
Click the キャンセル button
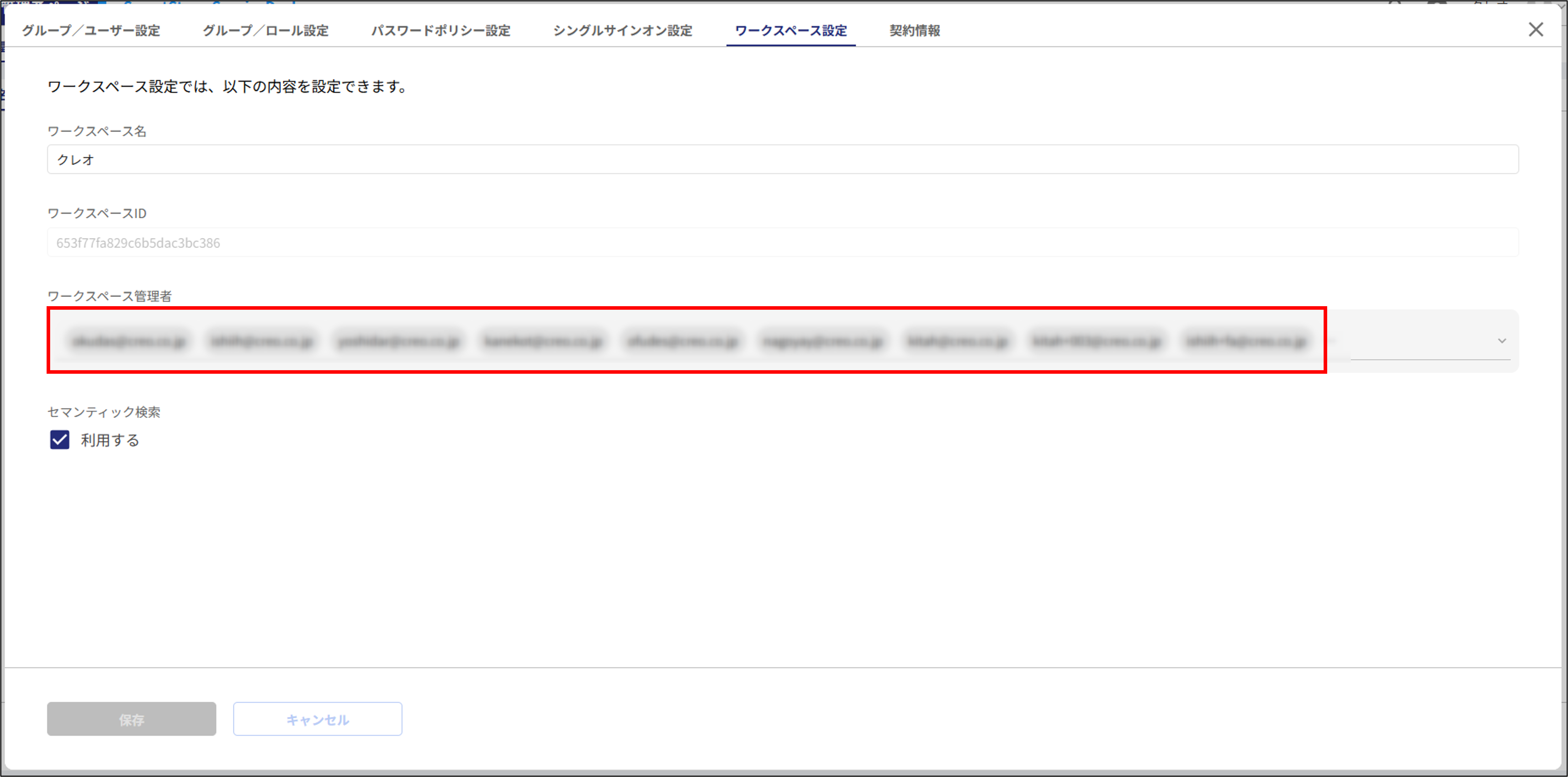click(x=318, y=719)
